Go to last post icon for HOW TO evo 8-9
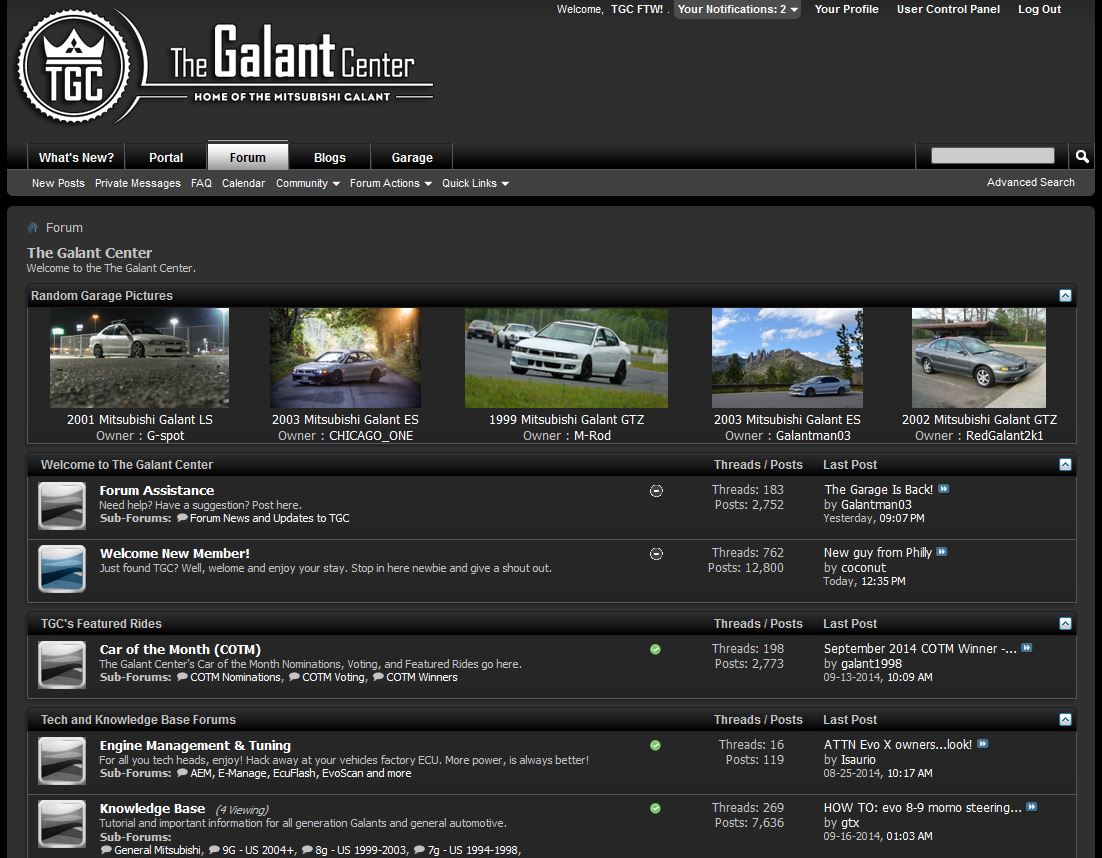 tap(1032, 807)
